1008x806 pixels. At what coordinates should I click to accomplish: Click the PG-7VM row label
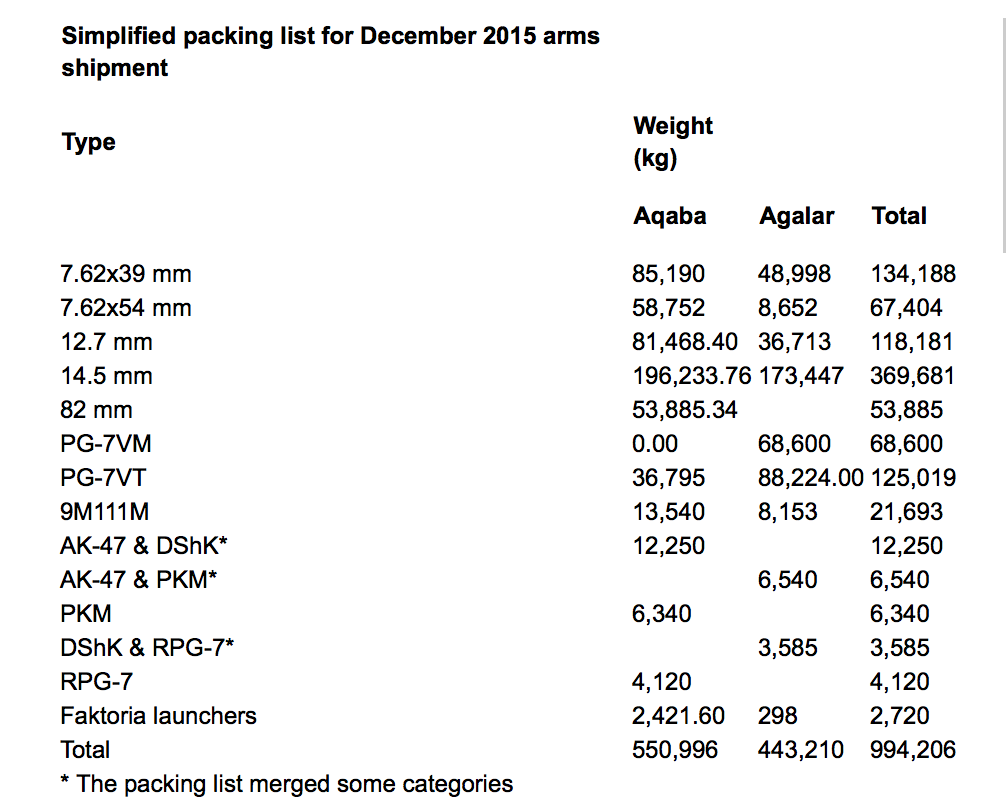[x=109, y=444]
